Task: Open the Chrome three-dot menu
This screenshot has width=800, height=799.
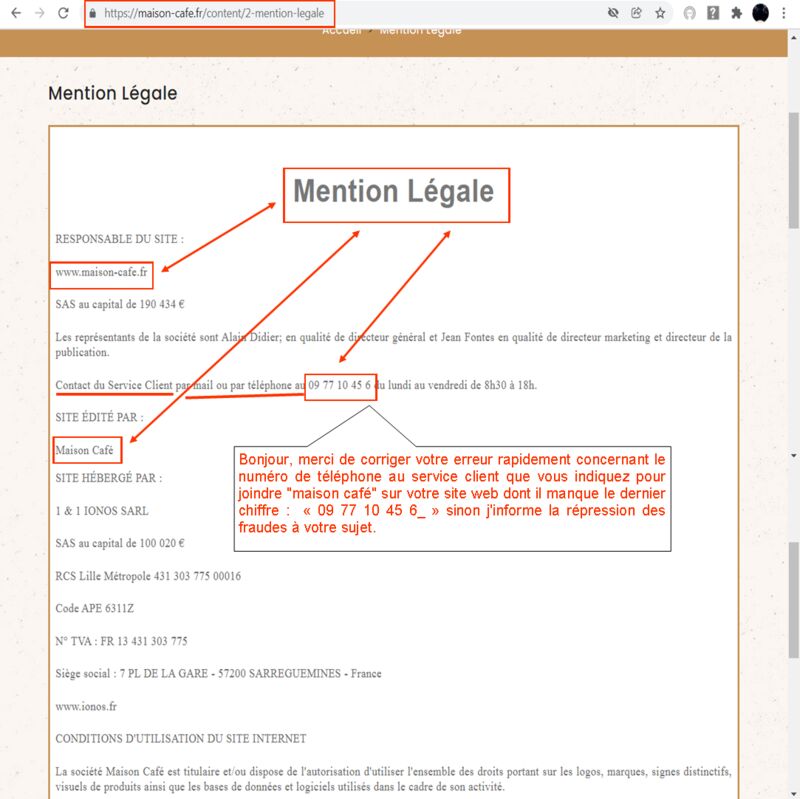Action: coord(784,13)
